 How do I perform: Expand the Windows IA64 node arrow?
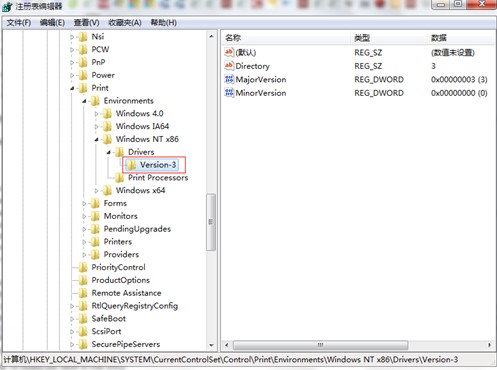tap(97, 127)
